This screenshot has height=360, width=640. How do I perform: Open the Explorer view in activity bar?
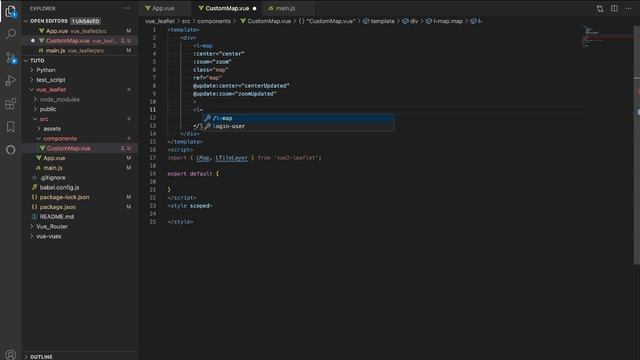click(x=11, y=11)
